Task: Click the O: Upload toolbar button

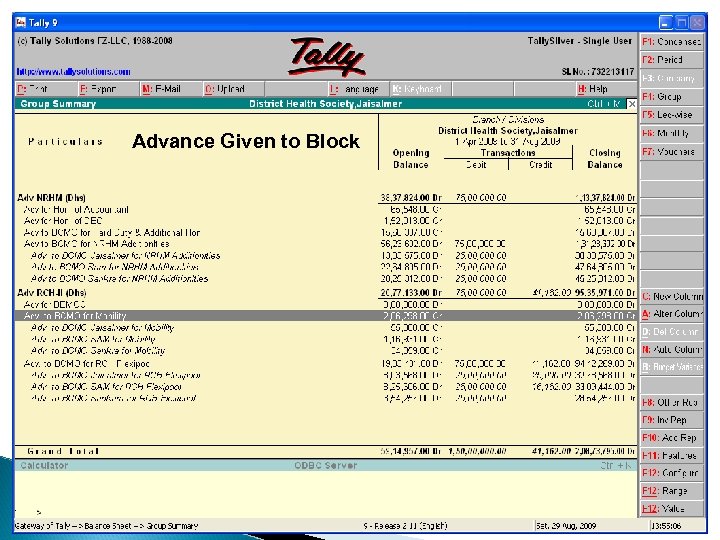Action: click(233, 89)
